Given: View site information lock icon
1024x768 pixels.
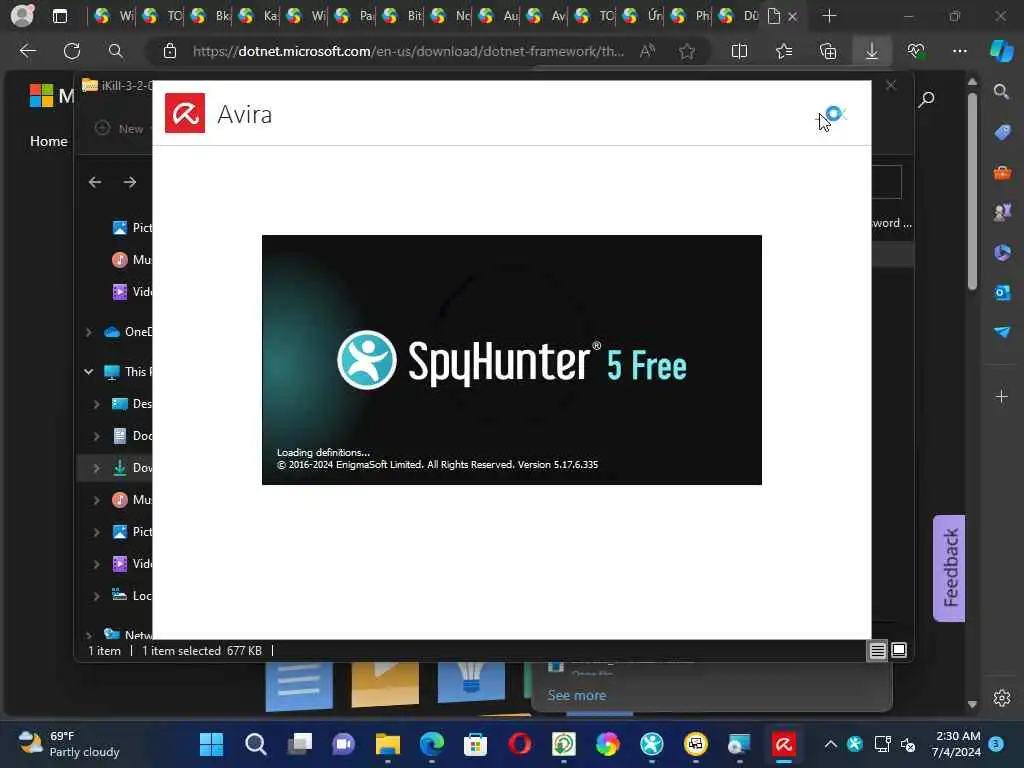Looking at the screenshot, I should (x=170, y=51).
